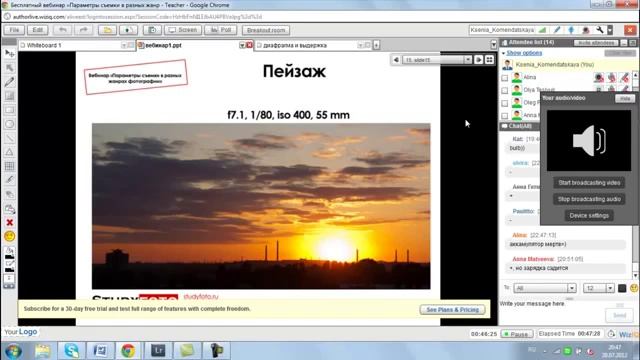Click the Poll button
Image resolution: width=640 pixels, height=360 pixels.
click(220, 30)
